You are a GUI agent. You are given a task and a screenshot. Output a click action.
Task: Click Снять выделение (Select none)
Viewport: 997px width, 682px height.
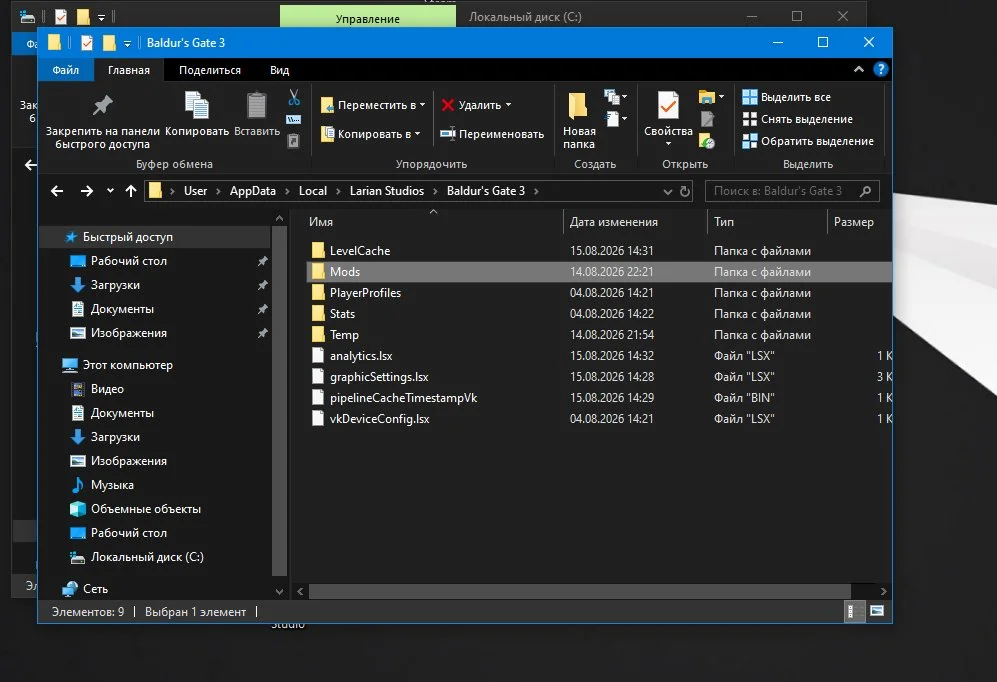pos(798,119)
